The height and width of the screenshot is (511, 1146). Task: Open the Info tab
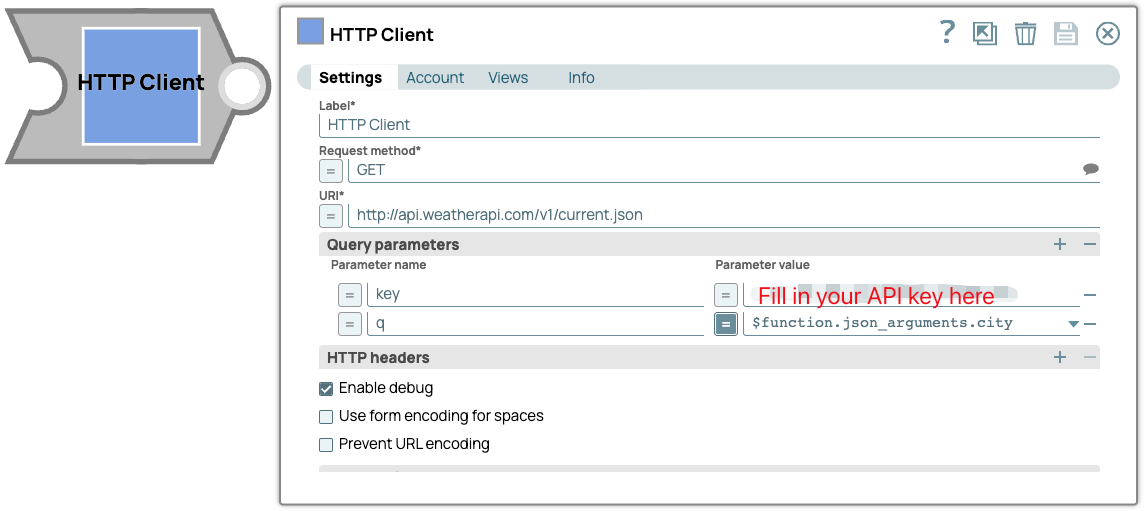click(x=581, y=78)
